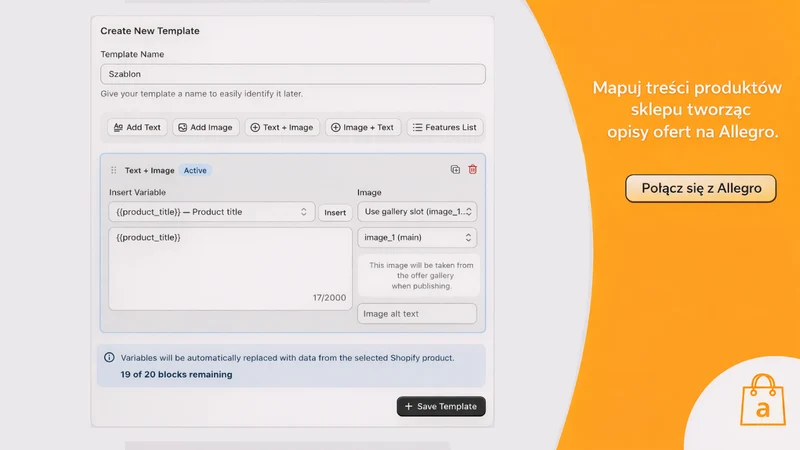Add a Features List block

tap(445, 128)
